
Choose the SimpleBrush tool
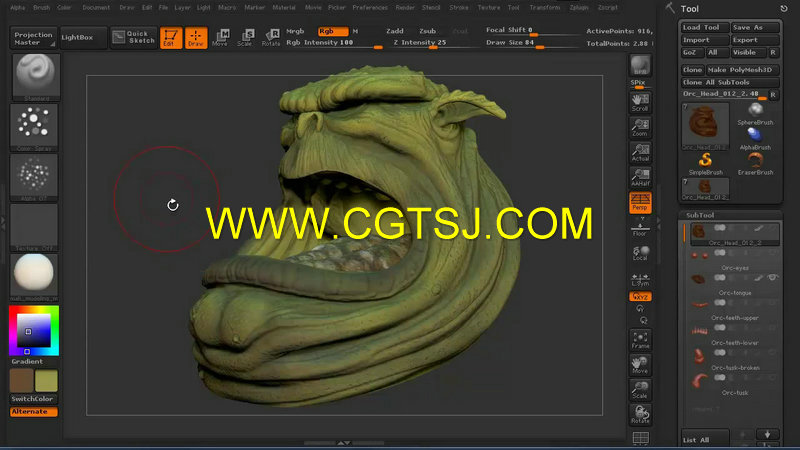pyautogui.click(x=706, y=164)
